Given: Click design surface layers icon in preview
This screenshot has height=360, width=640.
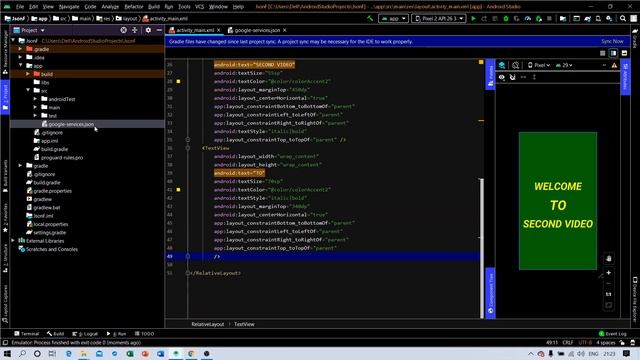Looking at the screenshot, I should [x=502, y=65].
